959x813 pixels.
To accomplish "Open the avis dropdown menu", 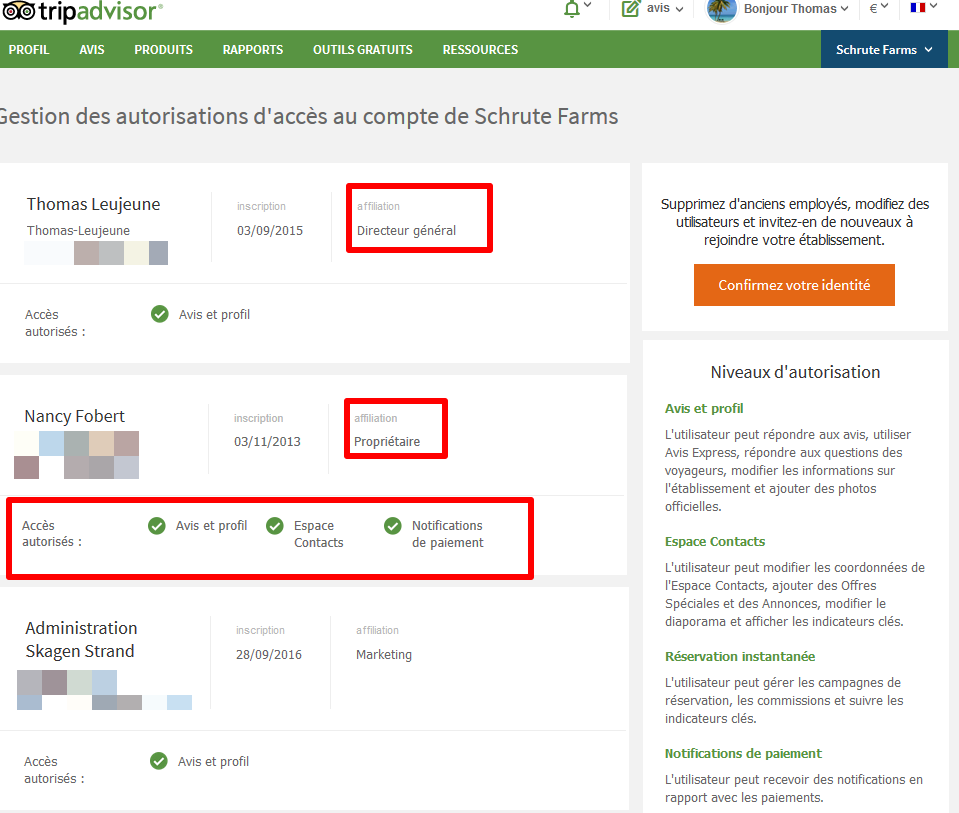I will click(665, 9).
